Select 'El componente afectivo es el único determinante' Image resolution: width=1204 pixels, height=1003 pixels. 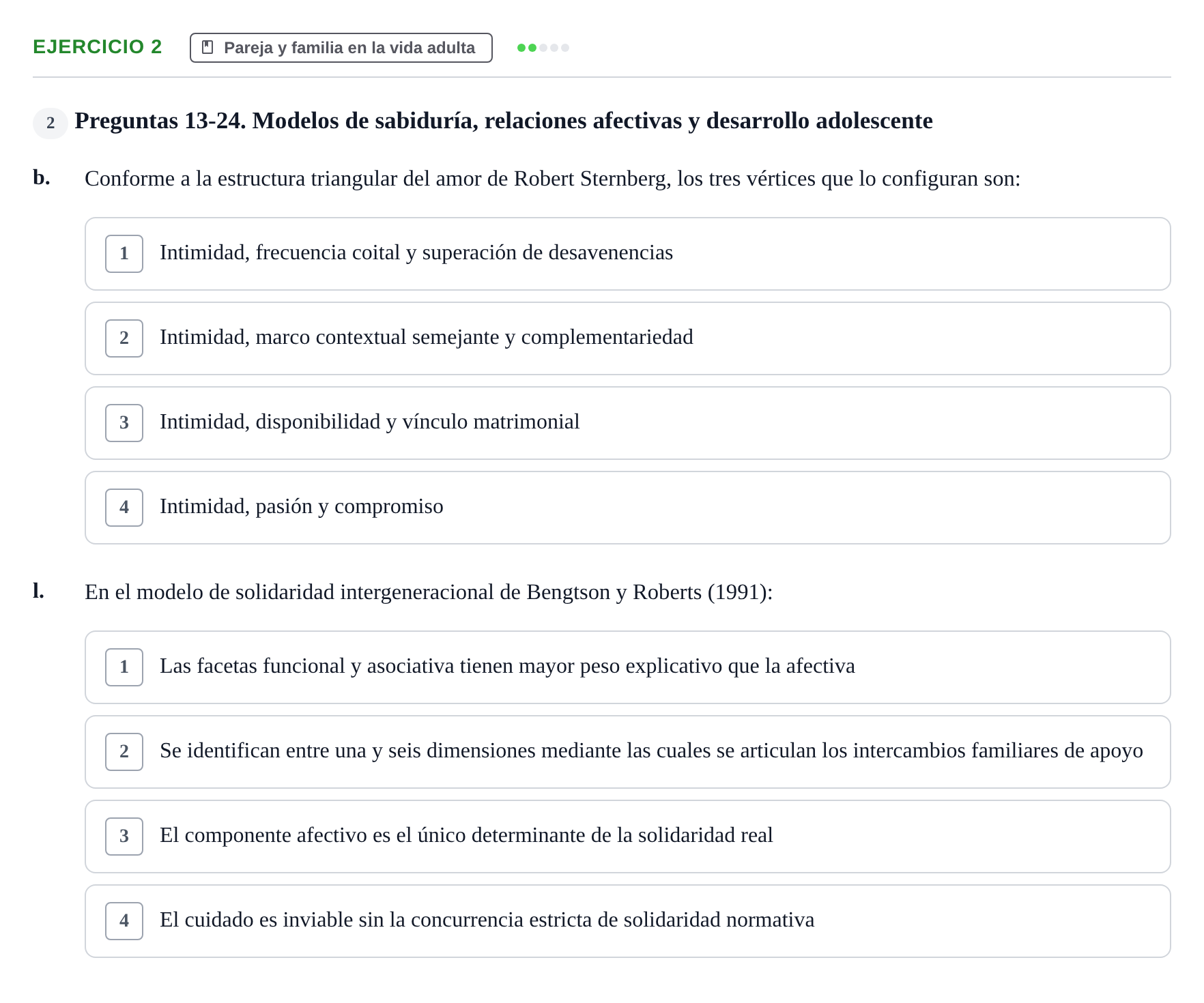(x=627, y=837)
